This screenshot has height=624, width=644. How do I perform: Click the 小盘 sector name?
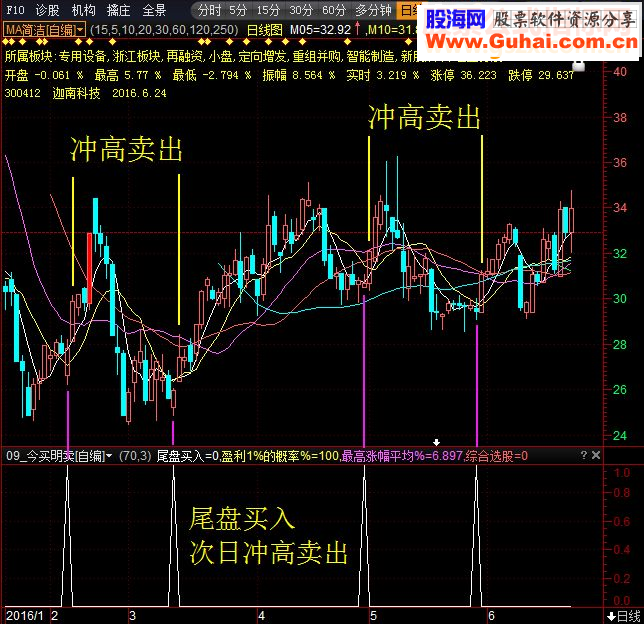221,56
